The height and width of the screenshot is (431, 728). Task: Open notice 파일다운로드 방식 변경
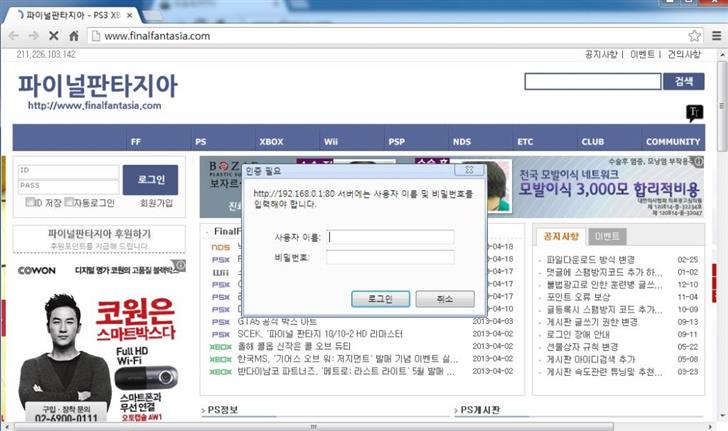click(x=590, y=260)
